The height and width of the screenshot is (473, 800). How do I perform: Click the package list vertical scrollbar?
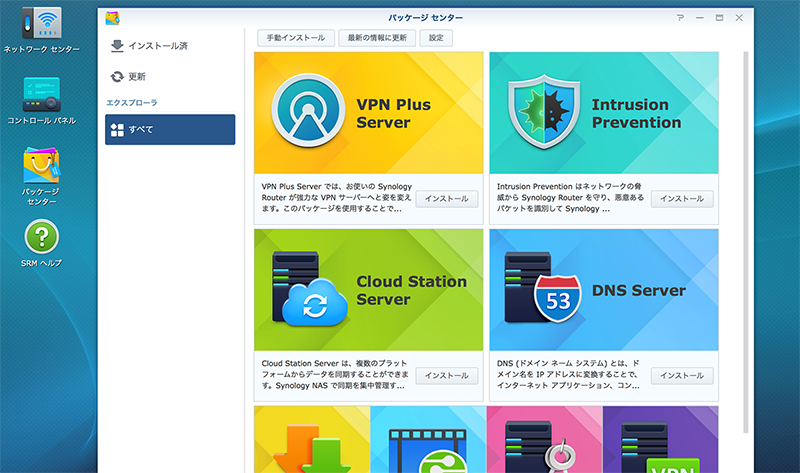coord(745,242)
